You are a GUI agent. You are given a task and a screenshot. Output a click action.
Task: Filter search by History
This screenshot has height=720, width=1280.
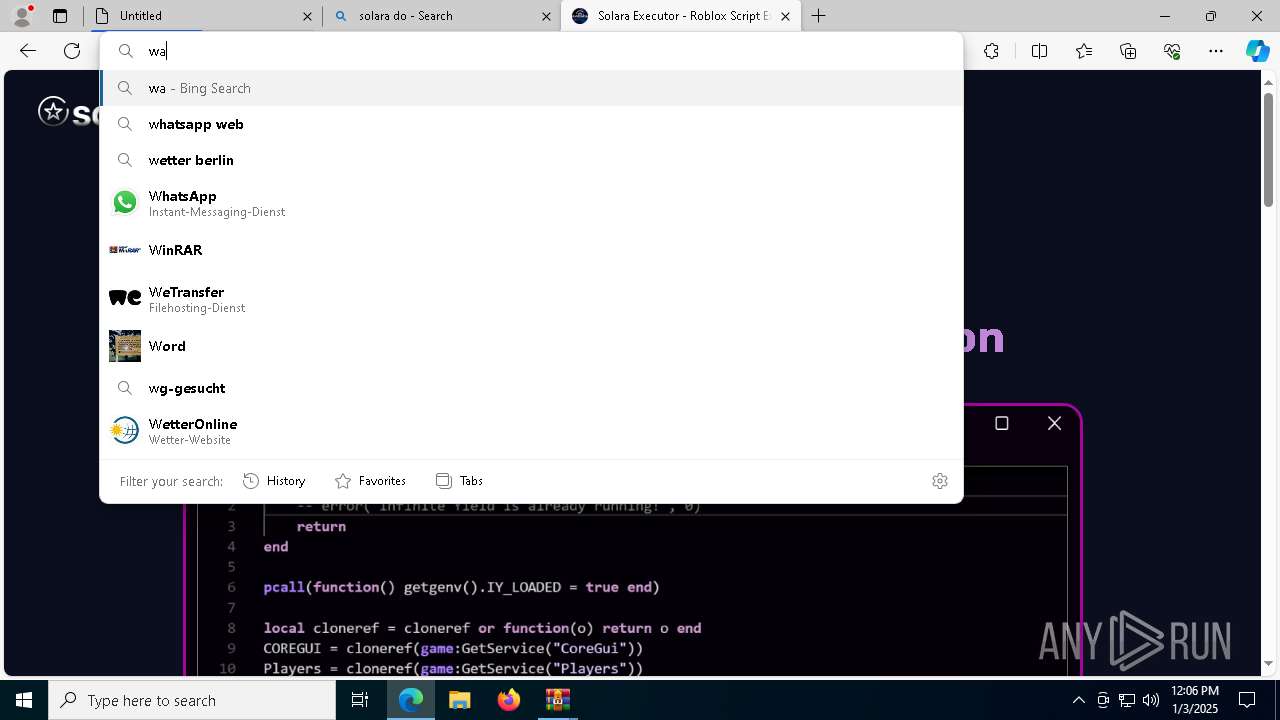(275, 481)
